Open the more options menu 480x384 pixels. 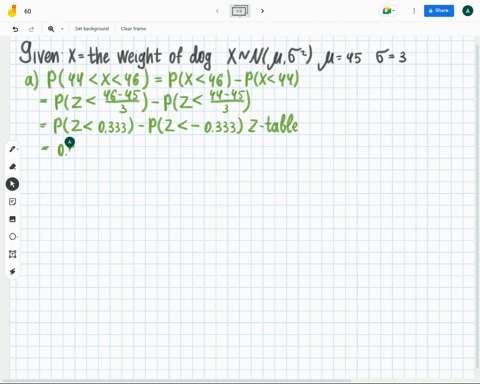pyautogui.click(x=414, y=11)
